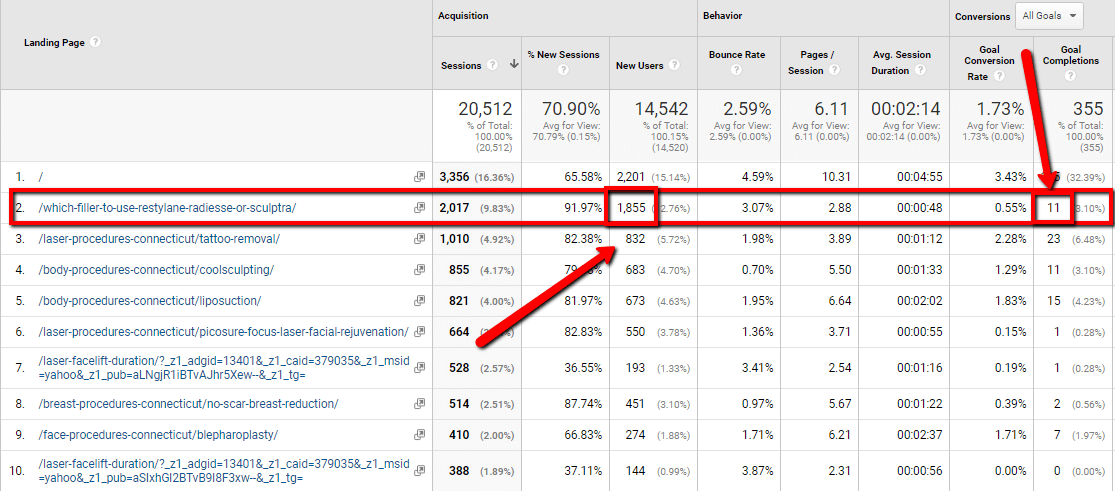Screen dimensions: 1115x491
Task: Sort by the % New Sessions header
Action: point(563,55)
